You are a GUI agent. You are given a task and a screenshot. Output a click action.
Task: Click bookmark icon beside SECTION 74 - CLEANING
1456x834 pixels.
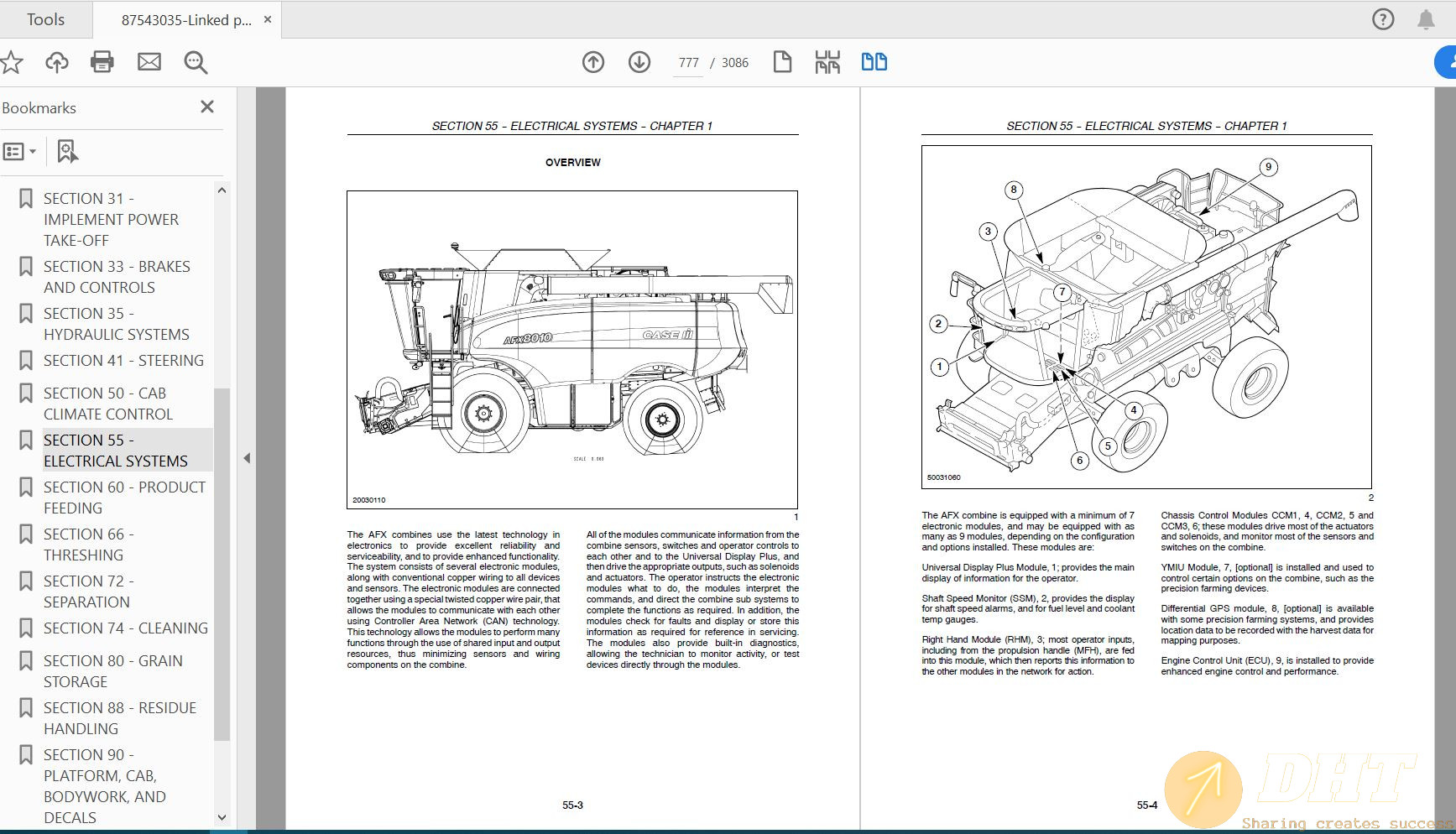26,628
